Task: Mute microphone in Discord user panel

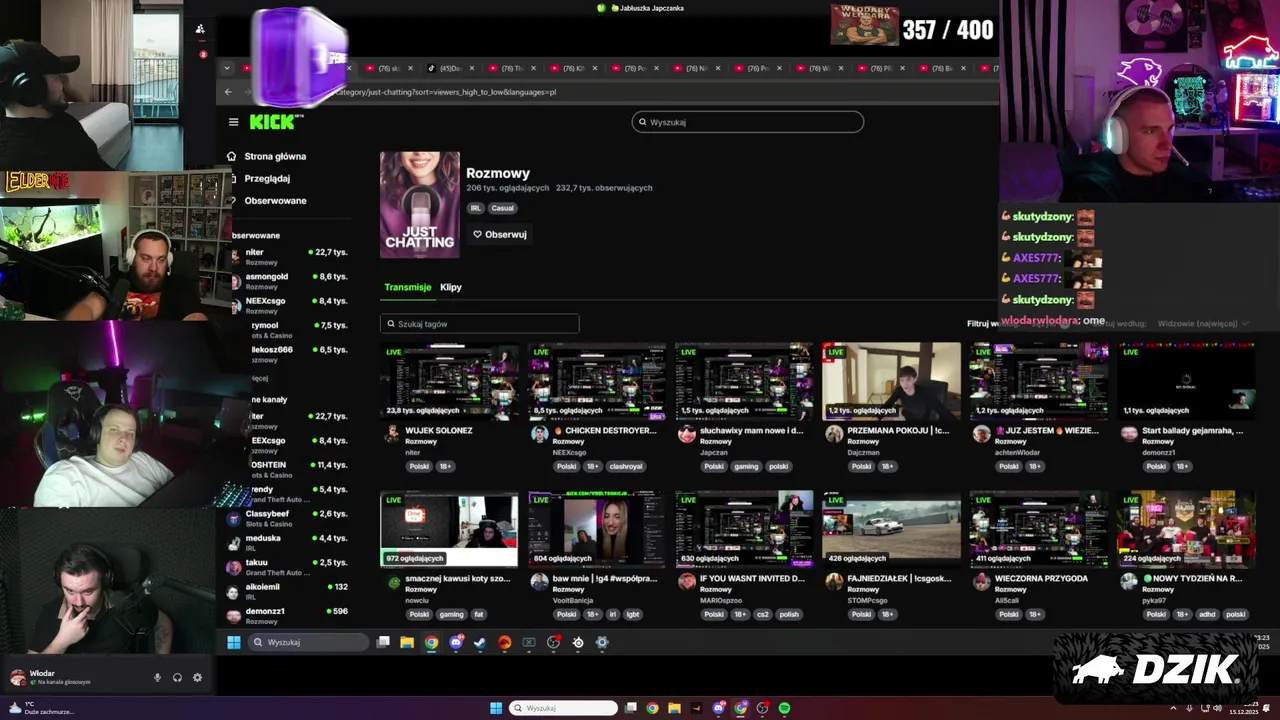Action: pos(157,677)
